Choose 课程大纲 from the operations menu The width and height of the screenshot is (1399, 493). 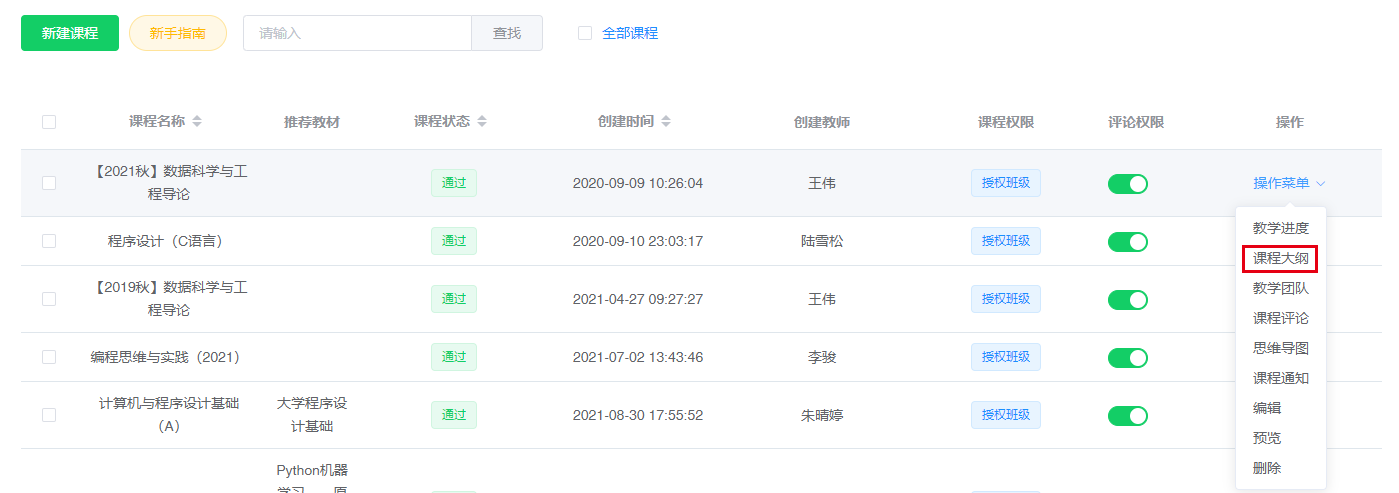pos(1280,258)
